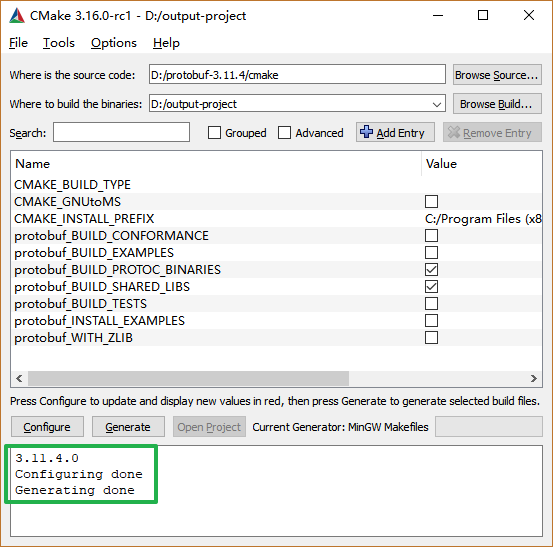This screenshot has width=553, height=547.
Task: Enable the Grouped checkbox
Action: tap(214, 133)
